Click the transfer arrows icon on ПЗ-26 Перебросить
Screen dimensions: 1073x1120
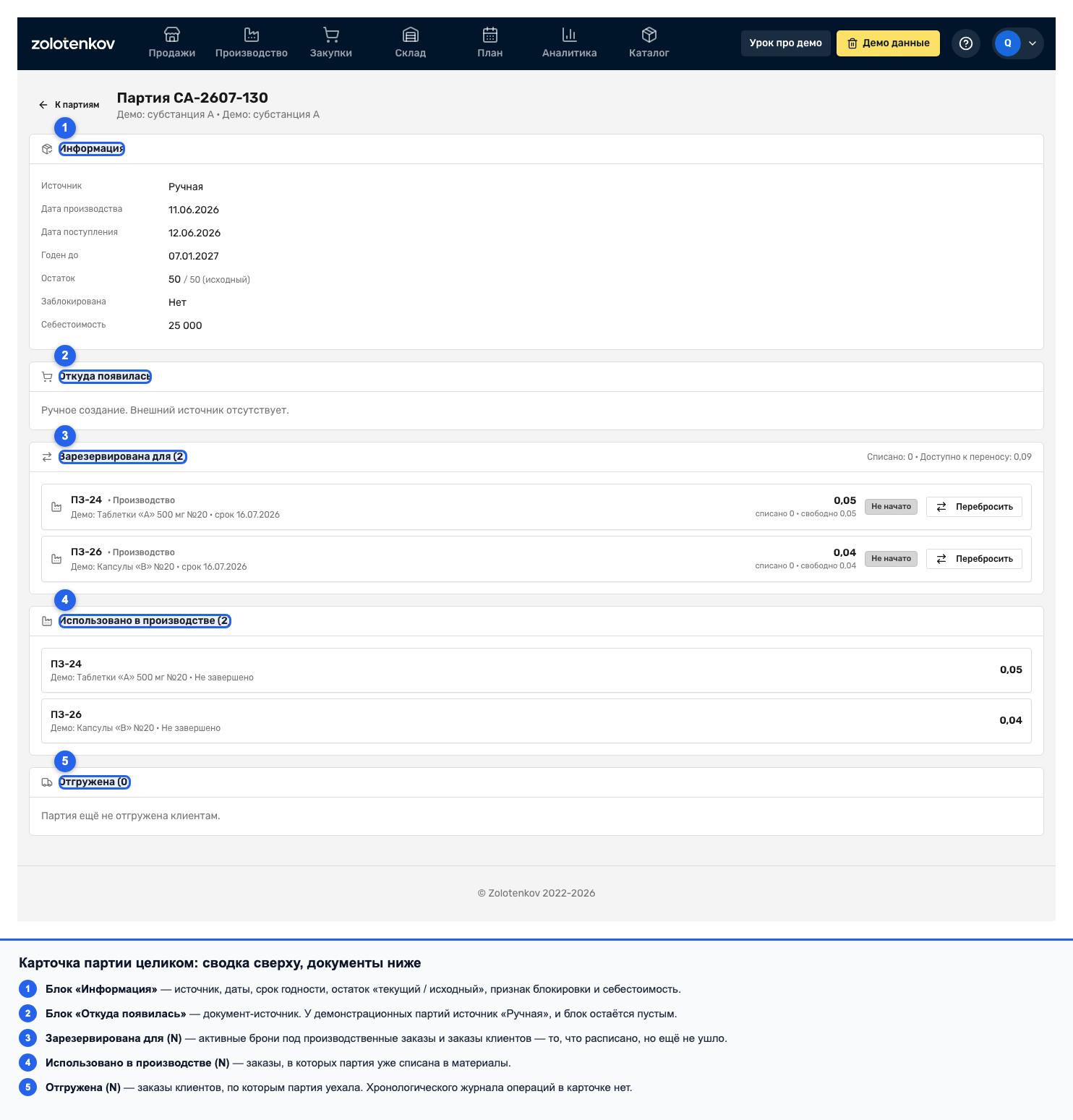pos(941,559)
